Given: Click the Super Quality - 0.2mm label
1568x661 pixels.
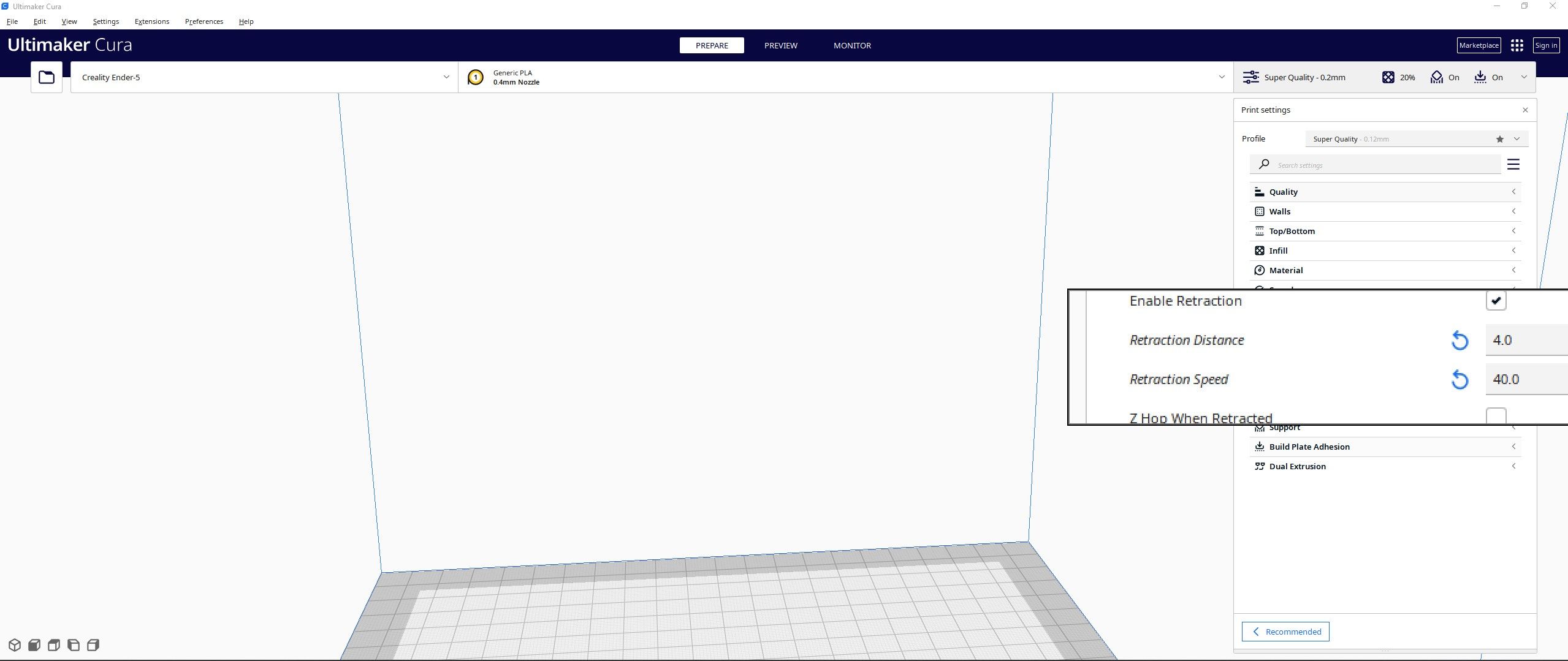Looking at the screenshot, I should [1304, 77].
